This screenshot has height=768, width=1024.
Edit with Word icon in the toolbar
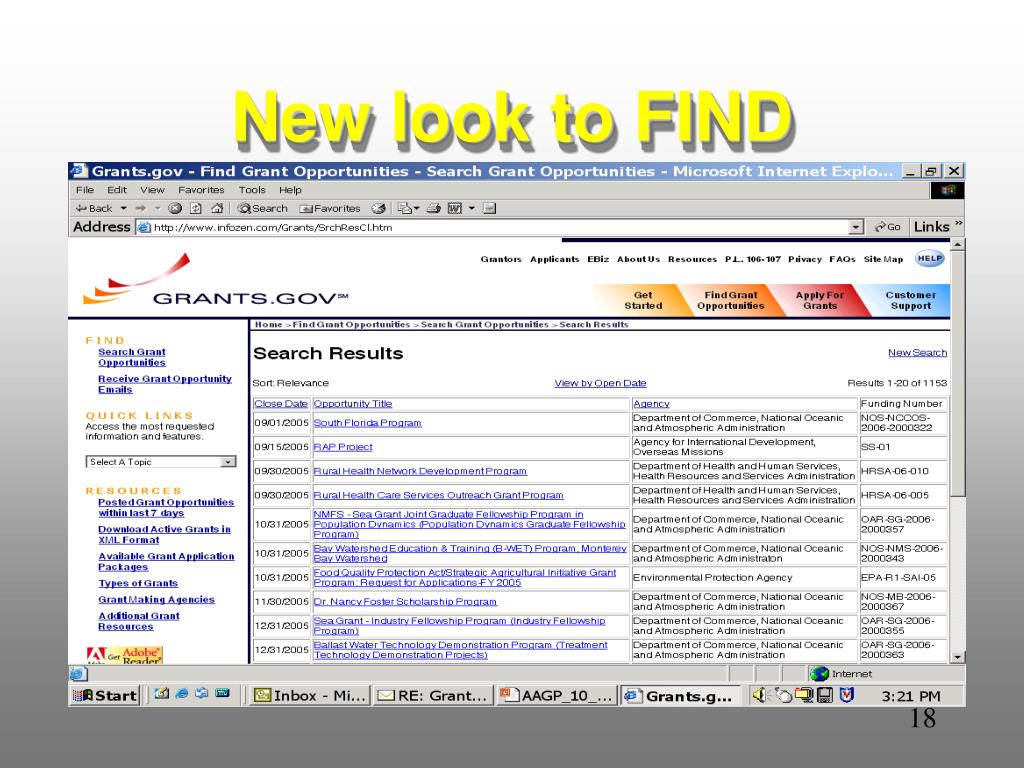[x=455, y=208]
